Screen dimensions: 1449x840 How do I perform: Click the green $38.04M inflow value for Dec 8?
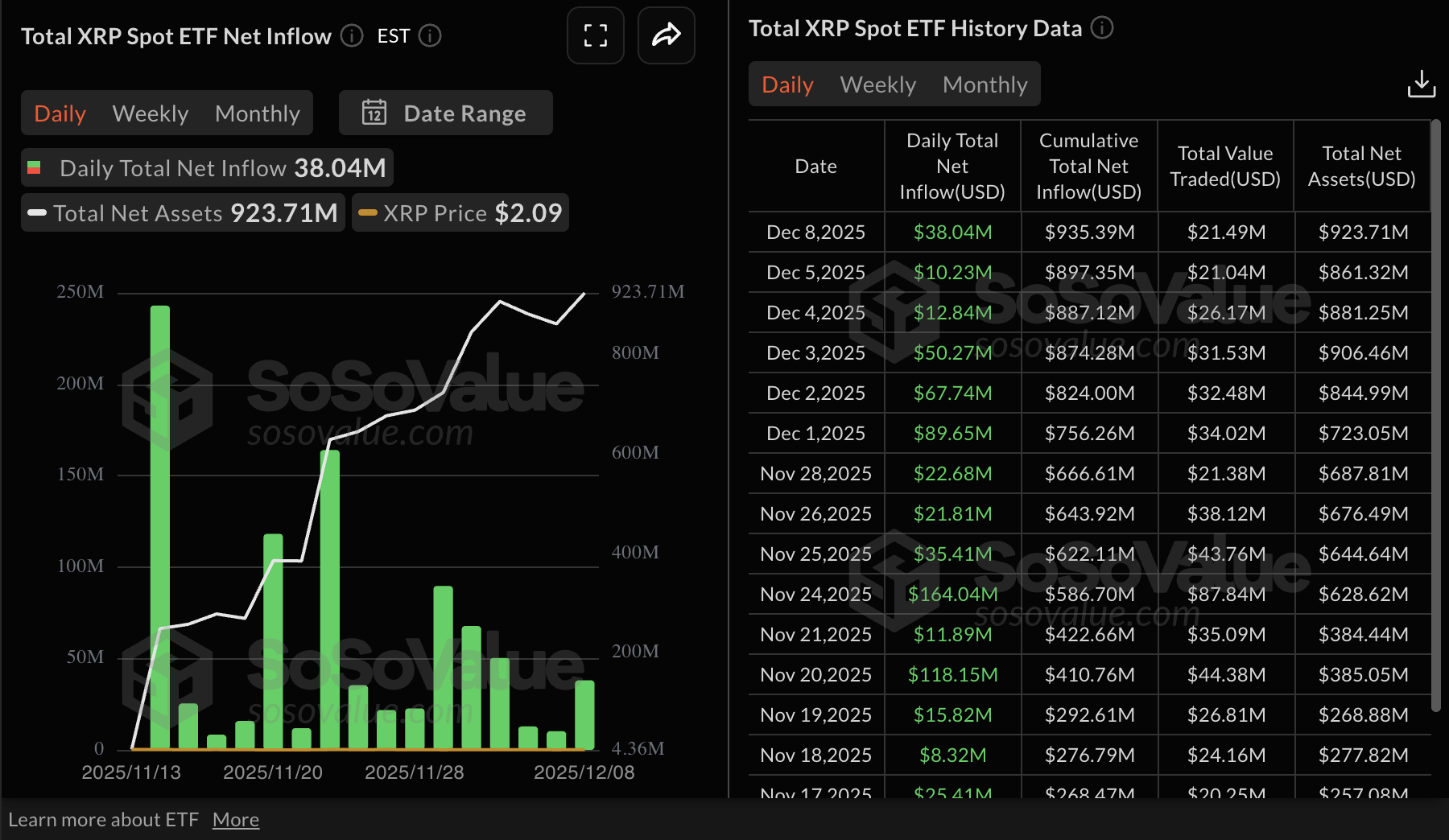click(x=952, y=232)
